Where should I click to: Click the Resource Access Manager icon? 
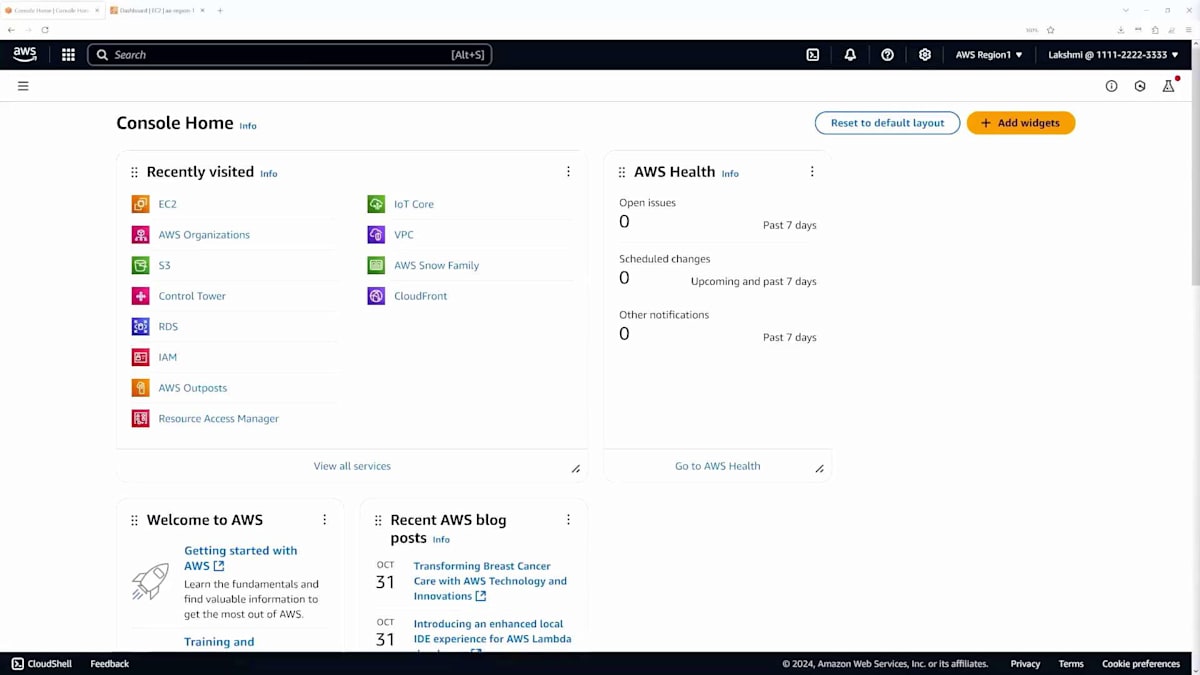click(x=140, y=419)
